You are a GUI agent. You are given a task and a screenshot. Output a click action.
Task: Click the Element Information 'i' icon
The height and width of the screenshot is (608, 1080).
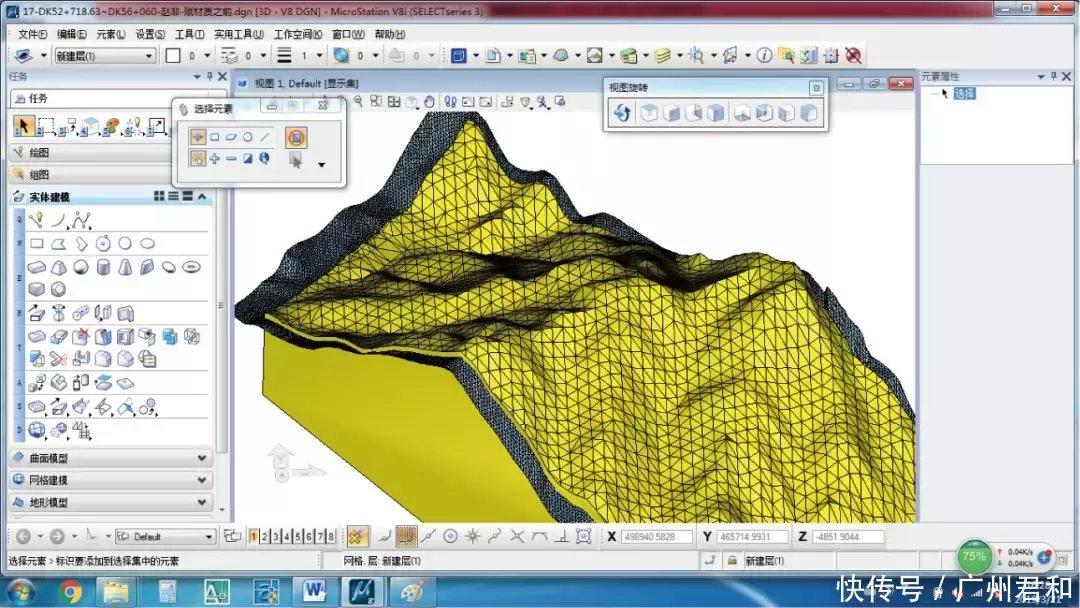tap(764, 56)
